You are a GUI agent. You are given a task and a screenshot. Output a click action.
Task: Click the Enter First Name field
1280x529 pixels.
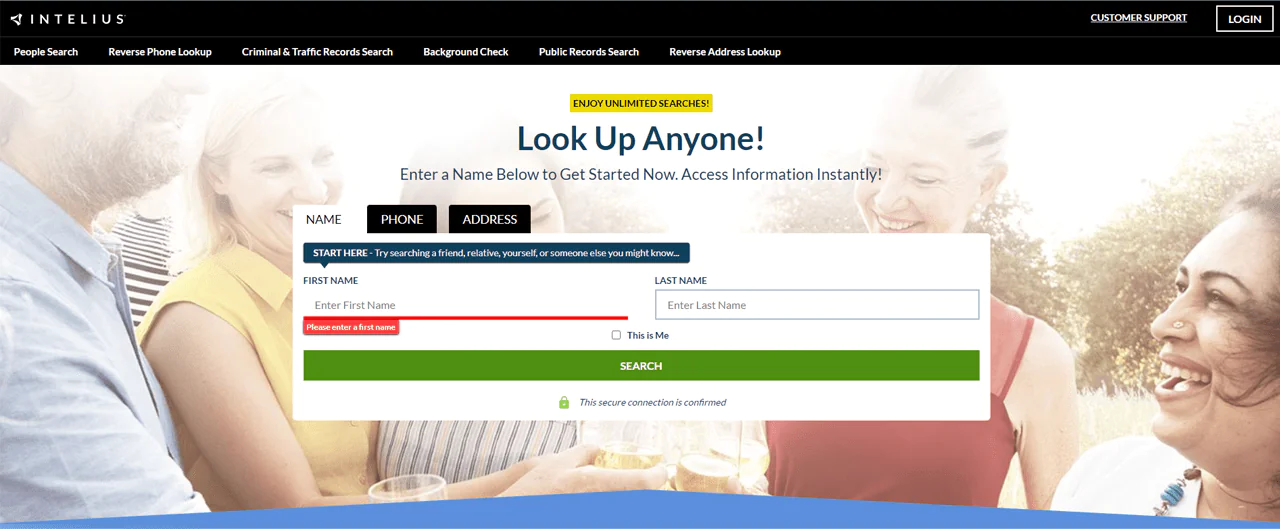click(x=465, y=305)
